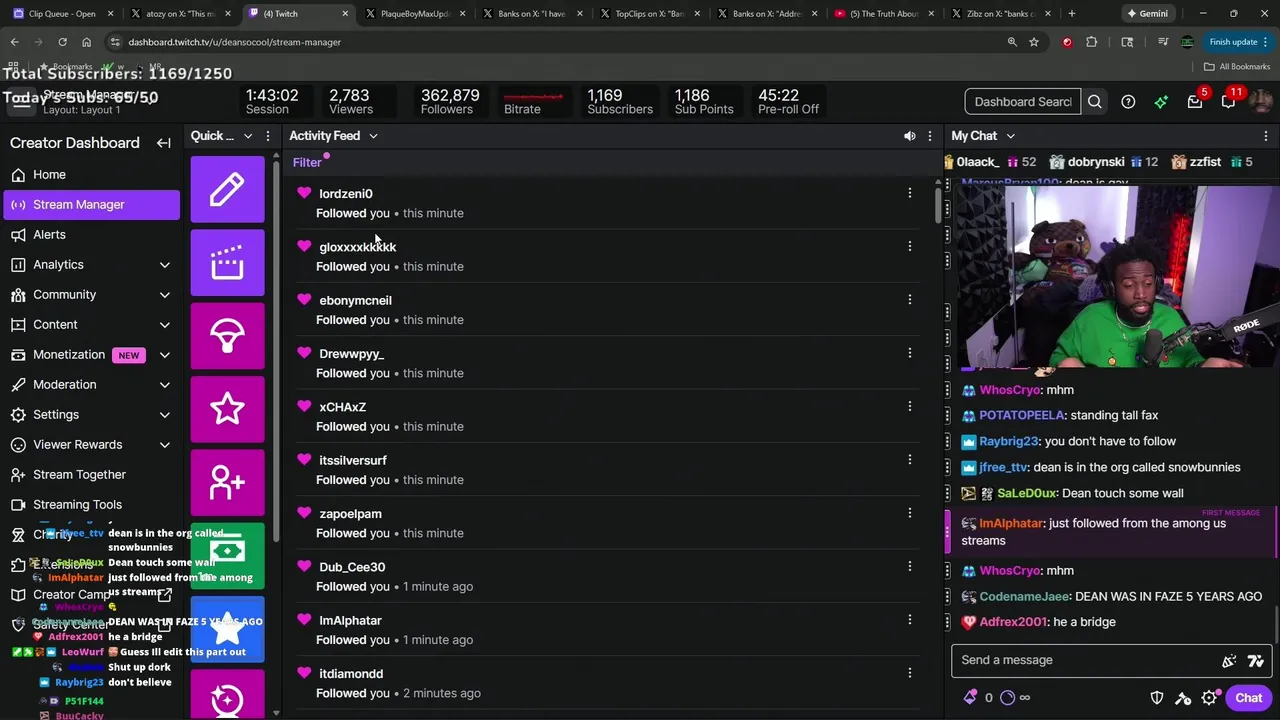
Task: Click the Shield Mode icon below chat
Action: point(1157,698)
